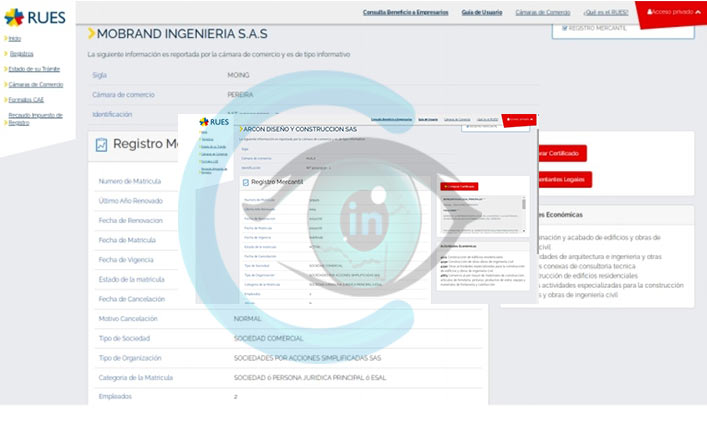Click Numero de Matricula label, MOBRAND window
This screenshot has height=423, width=707.
pyautogui.click(x=130, y=181)
